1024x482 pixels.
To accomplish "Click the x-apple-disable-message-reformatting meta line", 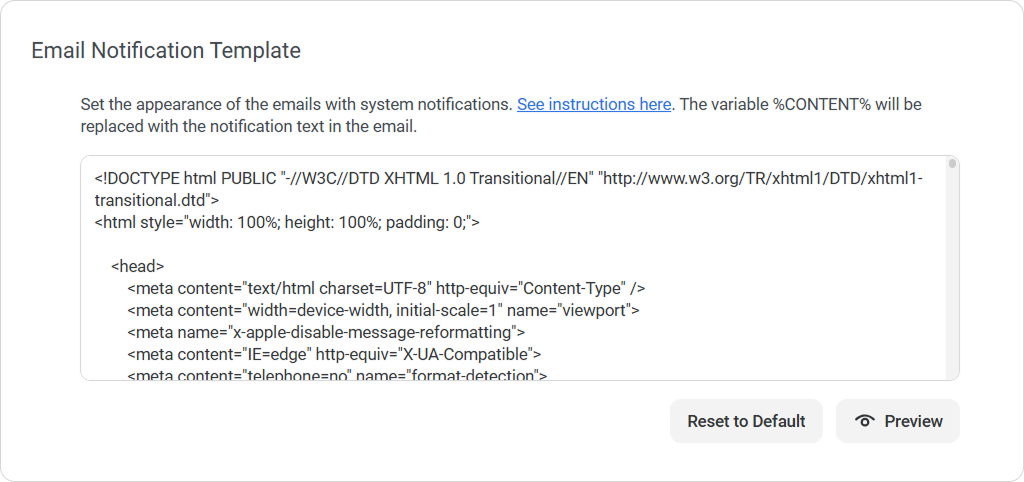I will 326,332.
